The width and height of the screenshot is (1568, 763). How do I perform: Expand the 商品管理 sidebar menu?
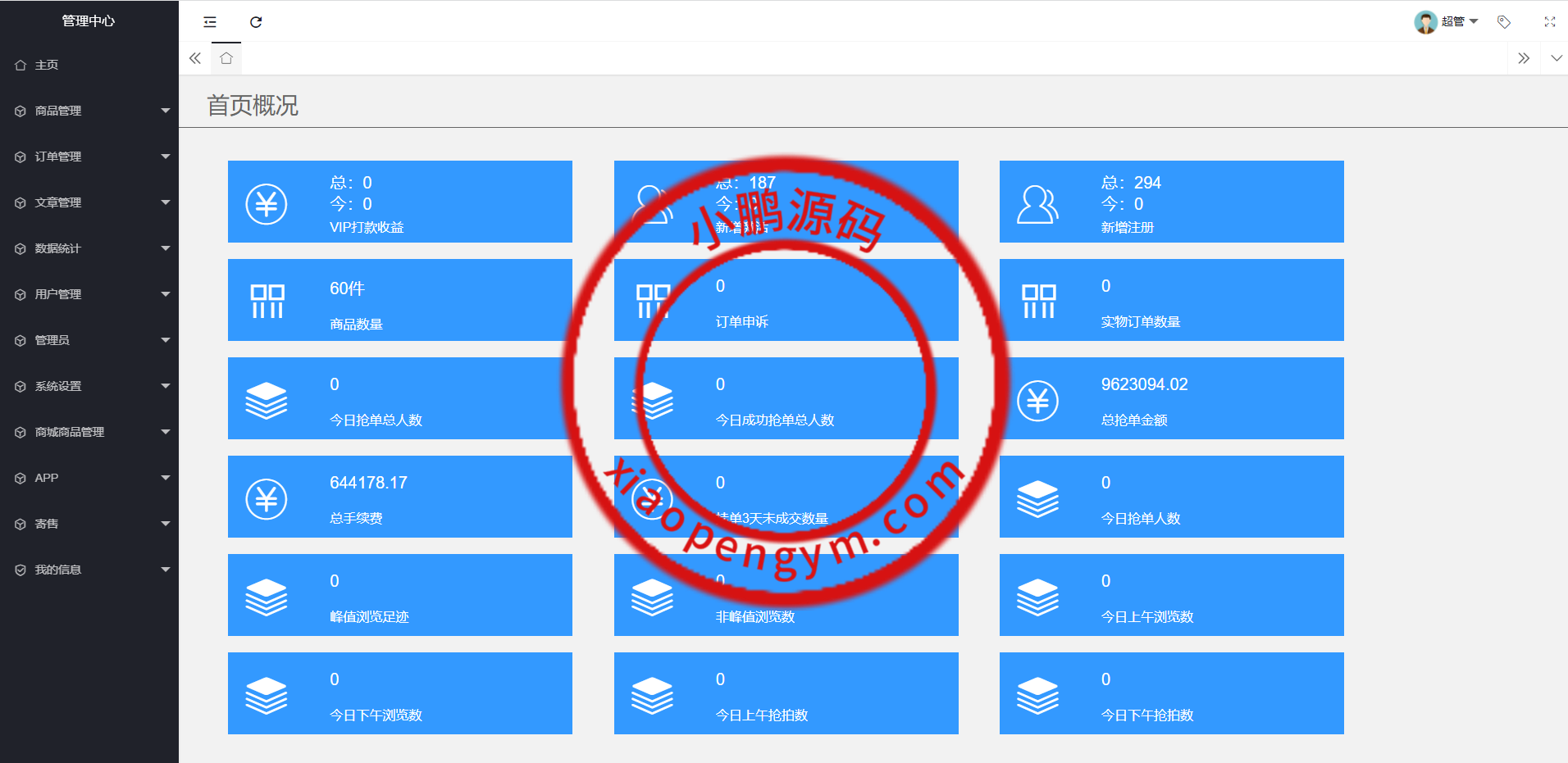89,111
